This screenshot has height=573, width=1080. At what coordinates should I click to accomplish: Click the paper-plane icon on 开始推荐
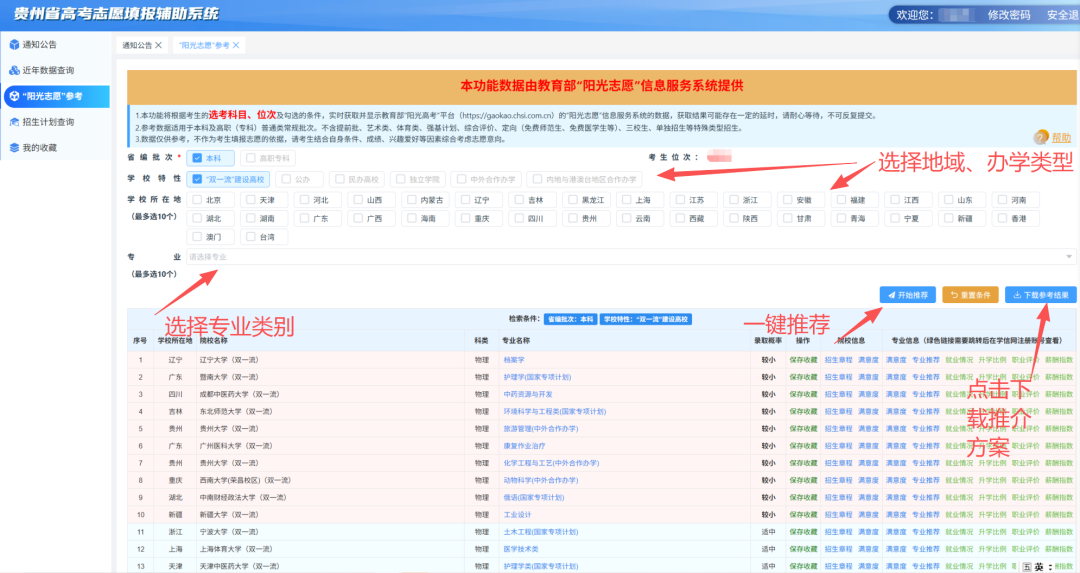(891, 295)
